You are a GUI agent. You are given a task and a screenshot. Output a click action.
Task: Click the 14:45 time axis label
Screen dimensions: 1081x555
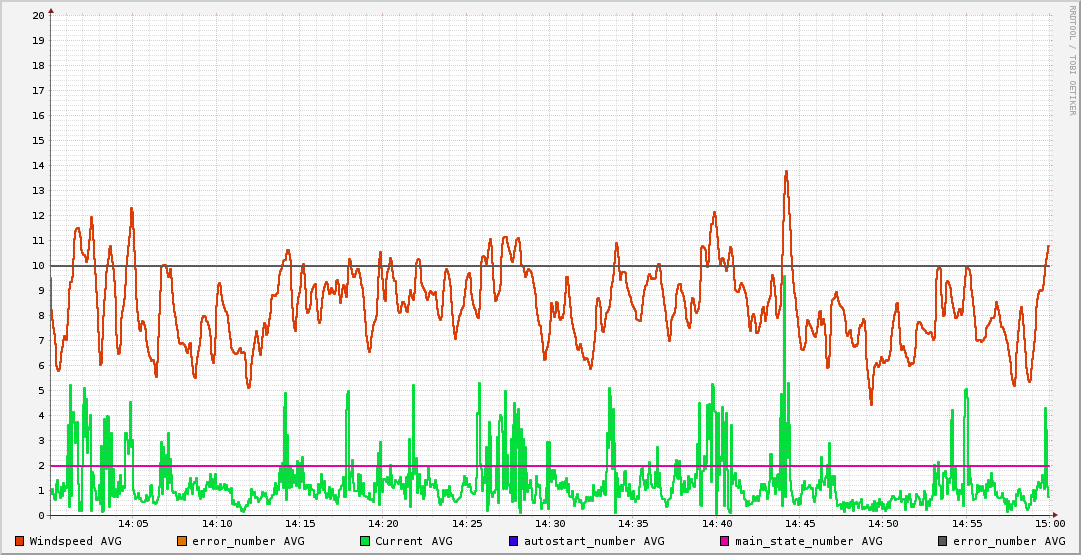coord(800,524)
